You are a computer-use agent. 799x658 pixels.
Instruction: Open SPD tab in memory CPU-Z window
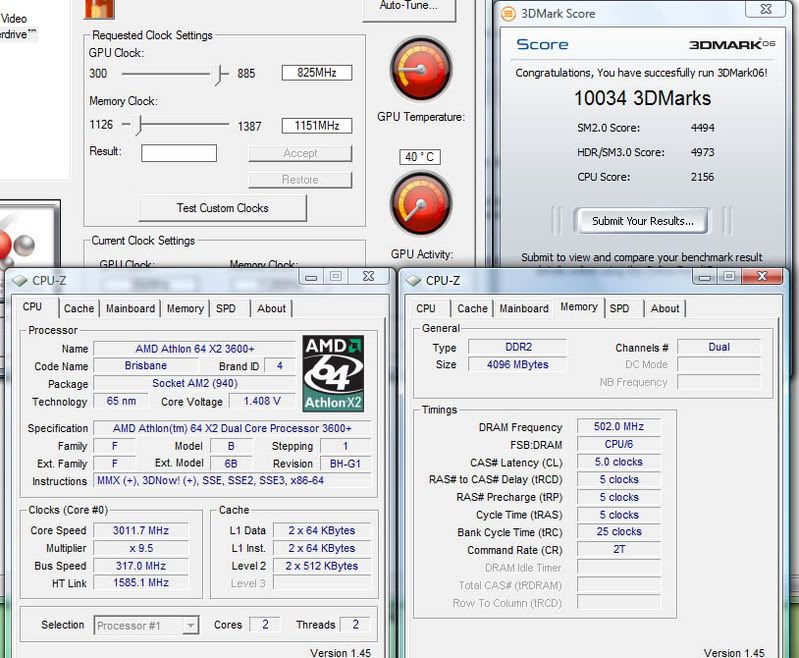(x=620, y=309)
